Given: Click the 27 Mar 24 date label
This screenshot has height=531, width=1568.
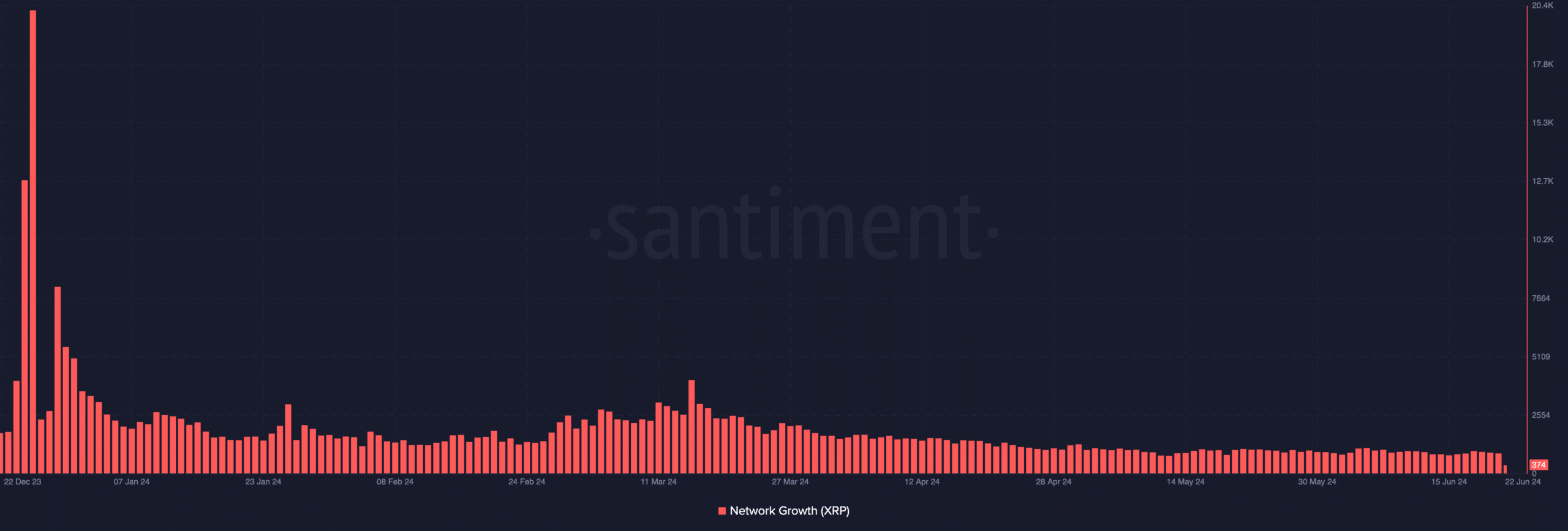Looking at the screenshot, I should tap(790, 482).
